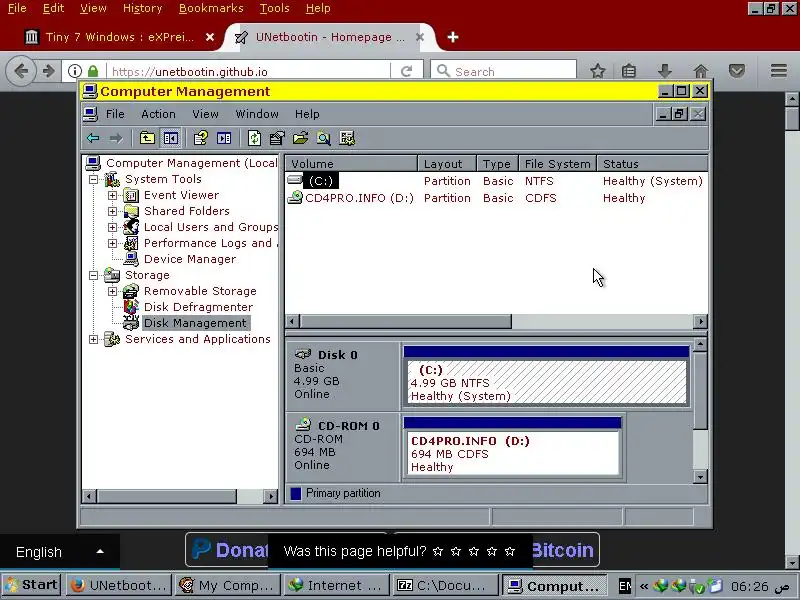Click the Firefox reload button
The width and height of the screenshot is (800, 600).
pyautogui.click(x=406, y=71)
